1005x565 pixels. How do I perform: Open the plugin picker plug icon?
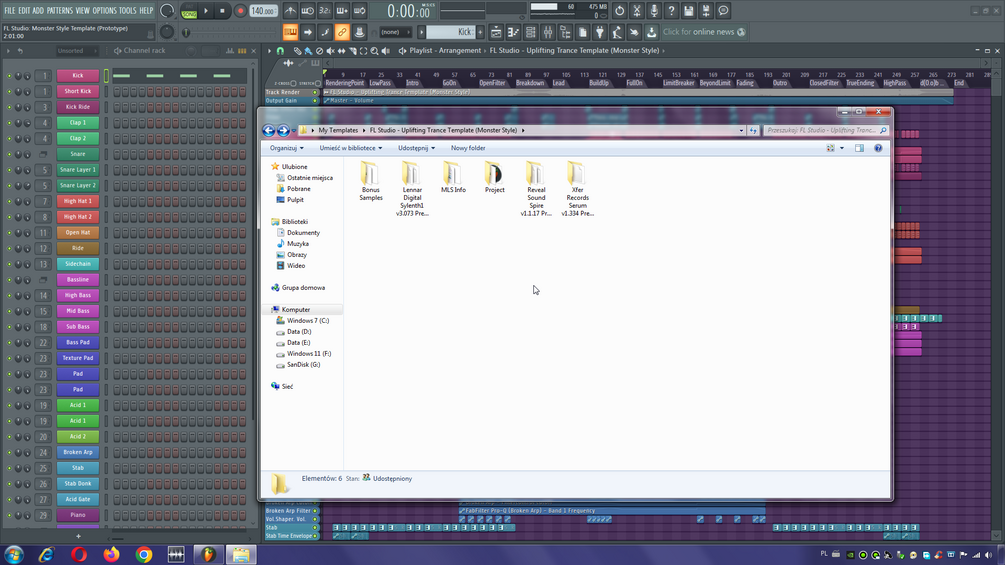click(x=599, y=32)
